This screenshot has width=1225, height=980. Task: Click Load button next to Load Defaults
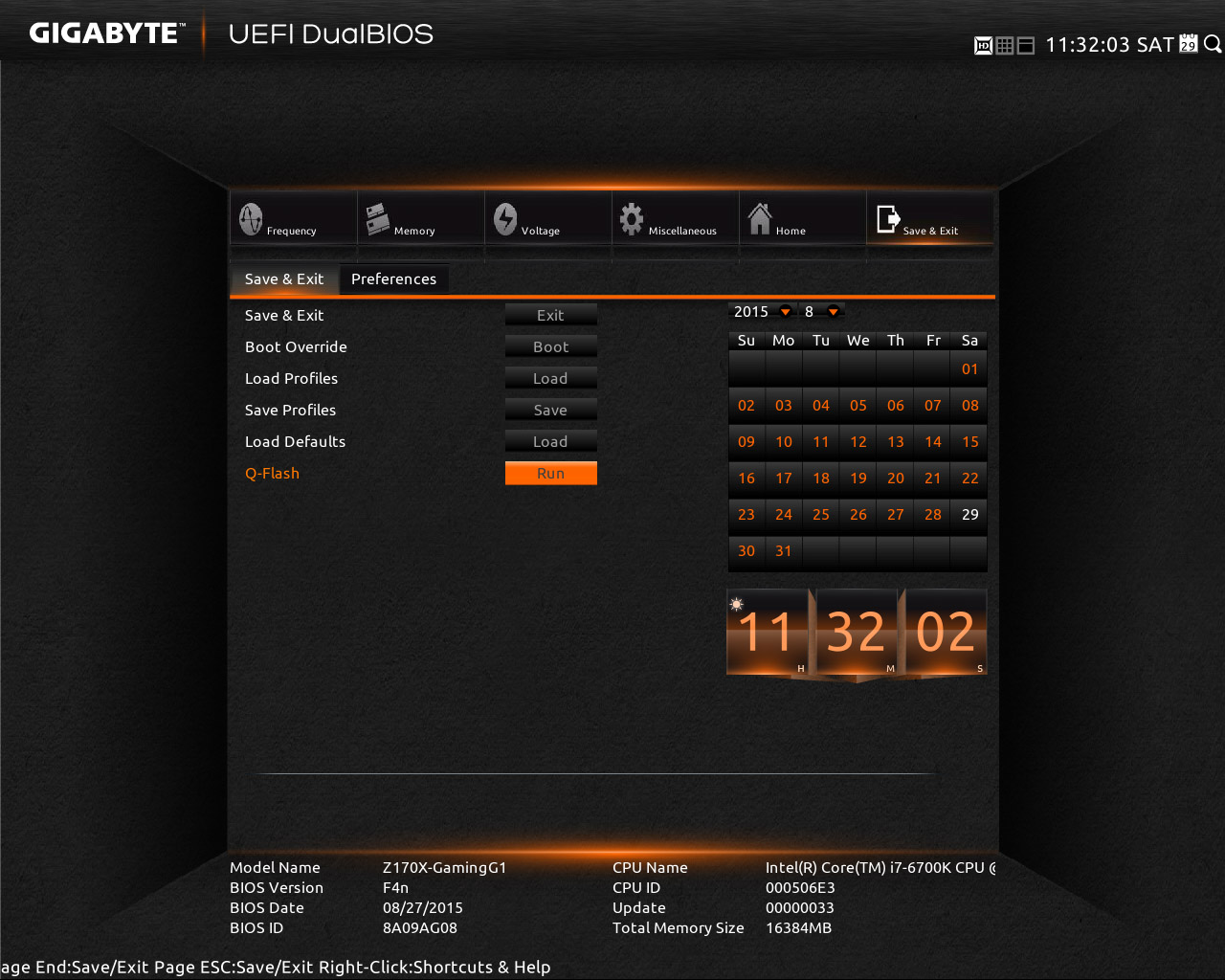[550, 441]
